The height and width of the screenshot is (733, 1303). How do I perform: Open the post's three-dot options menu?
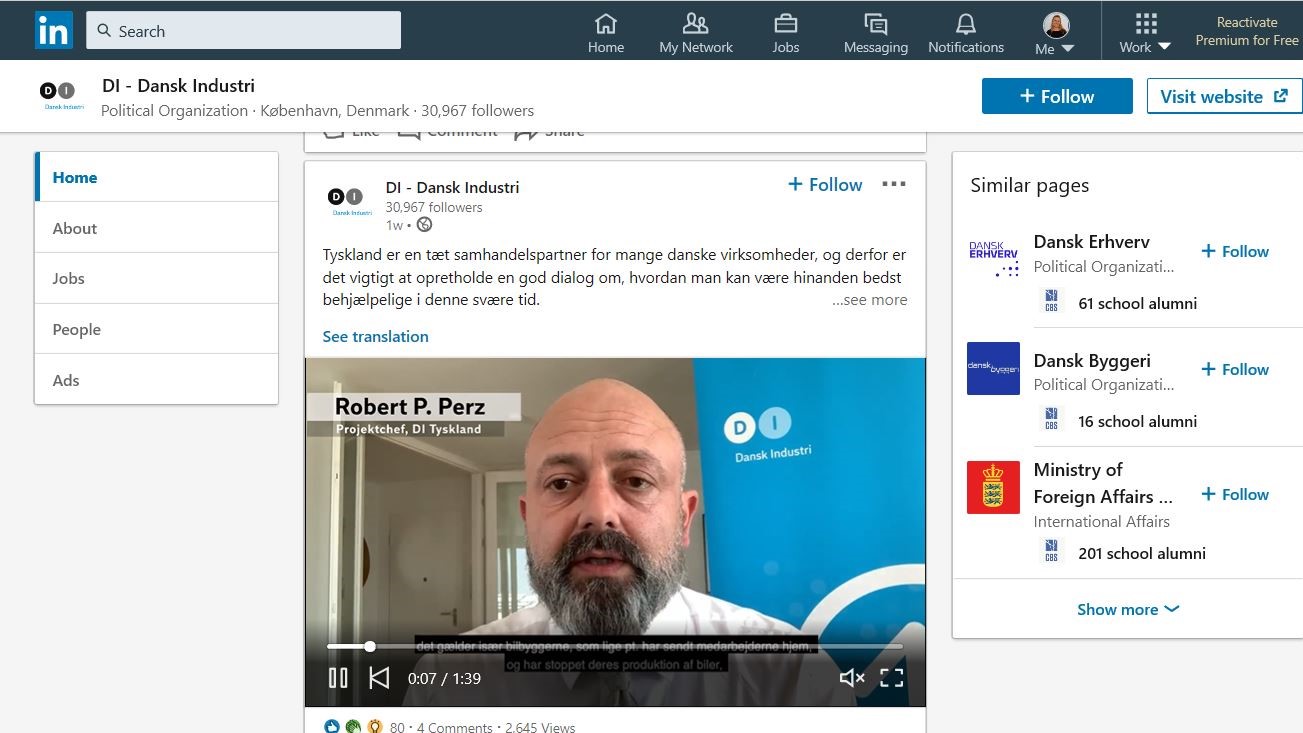tap(894, 184)
